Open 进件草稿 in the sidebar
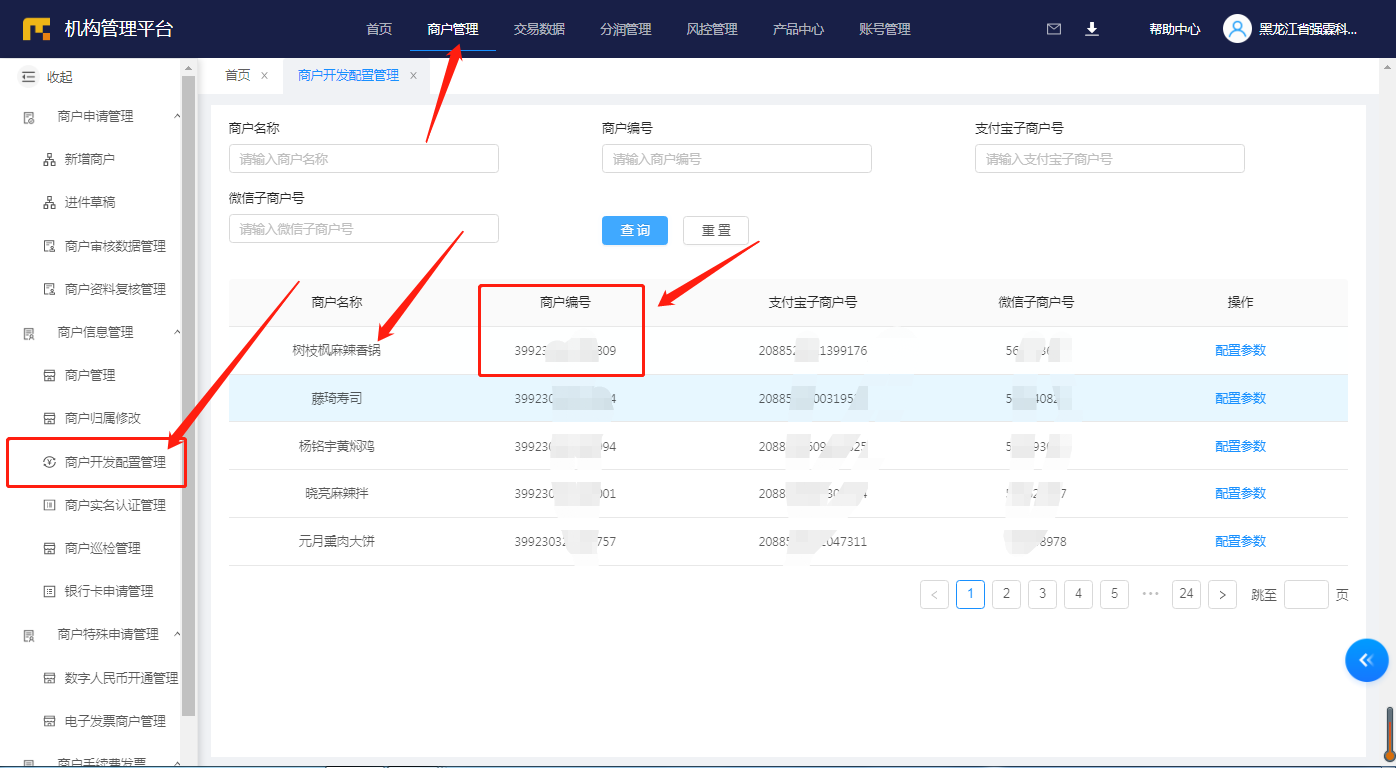Viewport: 1396px width, 768px height. pos(89,202)
